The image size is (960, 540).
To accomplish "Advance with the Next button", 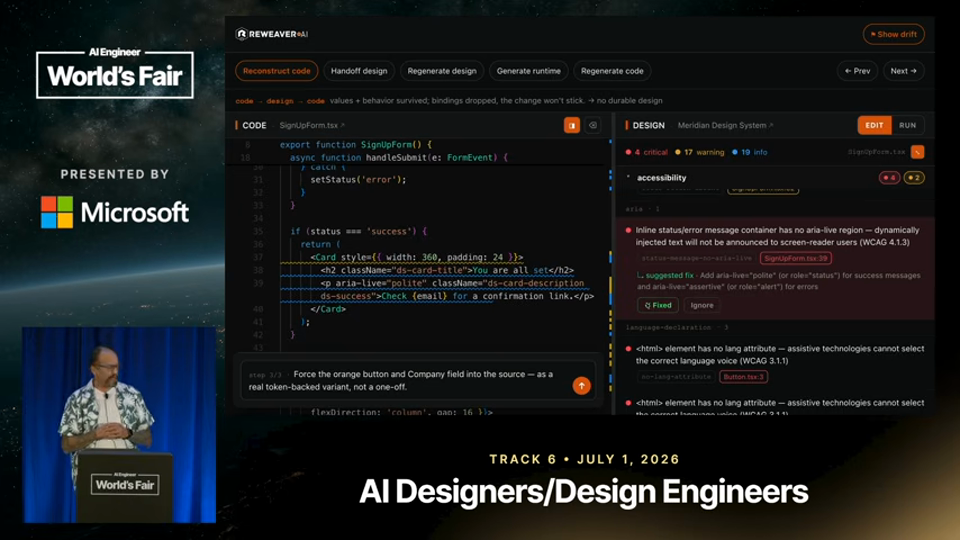I will 903,71.
